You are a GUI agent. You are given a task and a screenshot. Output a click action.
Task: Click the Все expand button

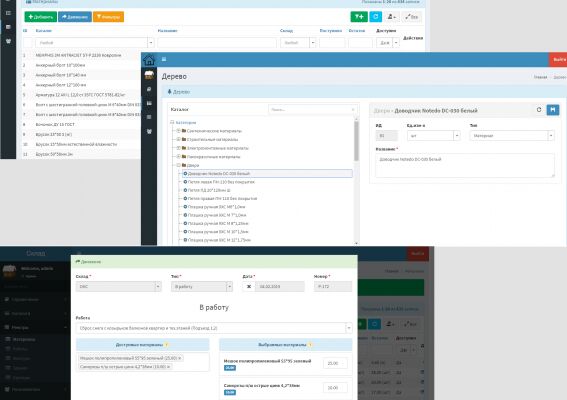tap(412, 17)
